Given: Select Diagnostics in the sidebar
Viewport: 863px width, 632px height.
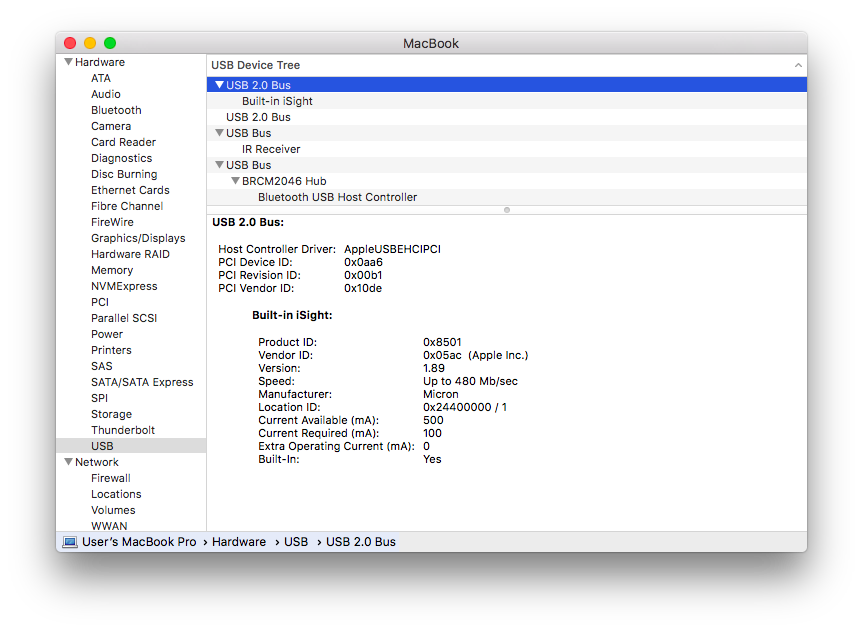Looking at the screenshot, I should (x=121, y=158).
